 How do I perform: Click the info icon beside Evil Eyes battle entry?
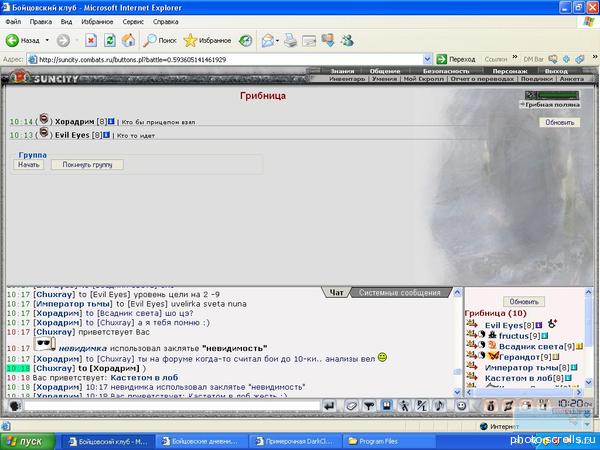tap(105, 134)
